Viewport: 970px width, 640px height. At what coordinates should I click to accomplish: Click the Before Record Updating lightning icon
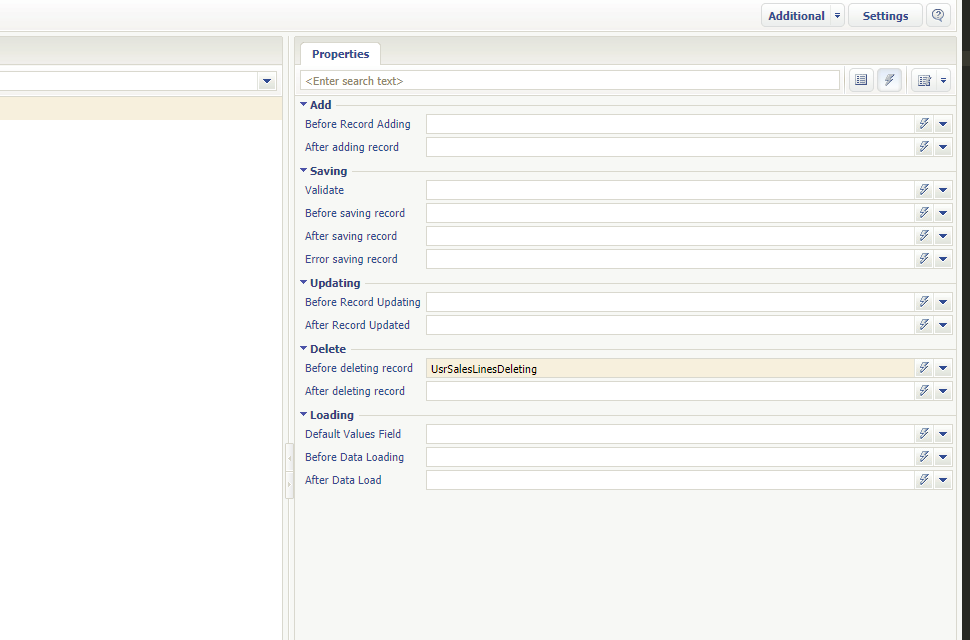tap(924, 302)
